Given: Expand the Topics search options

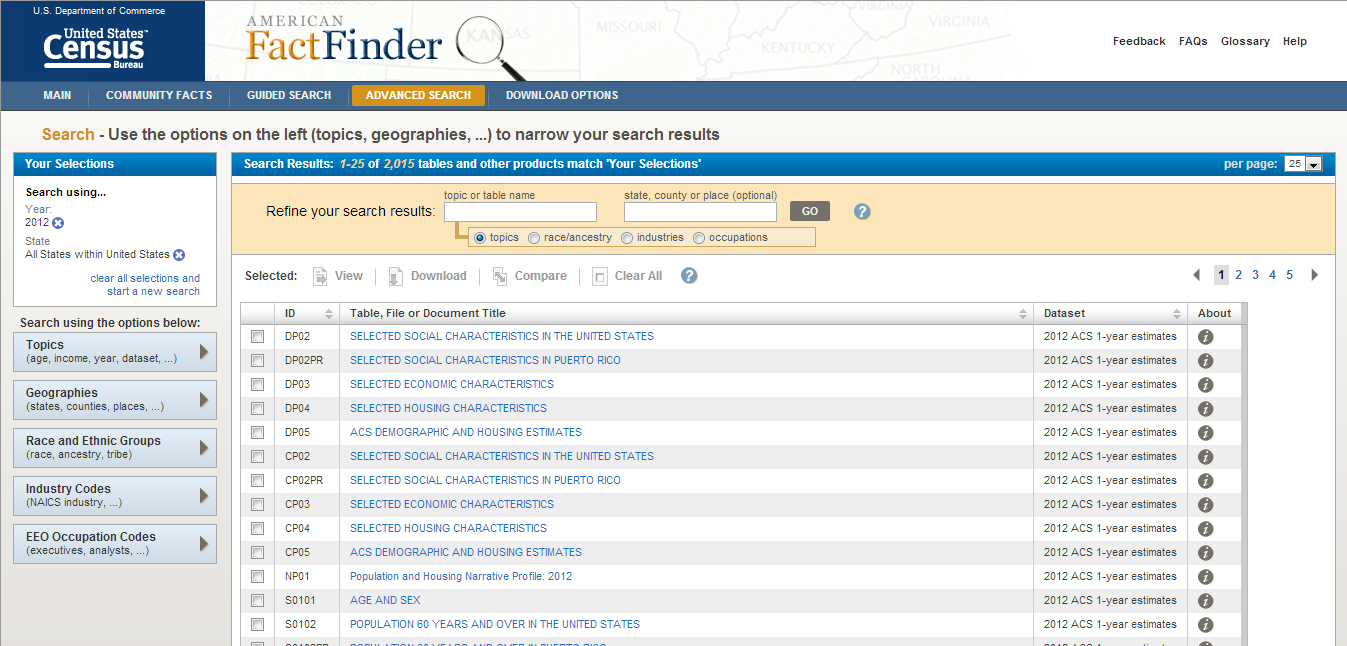Looking at the screenshot, I should (x=115, y=352).
